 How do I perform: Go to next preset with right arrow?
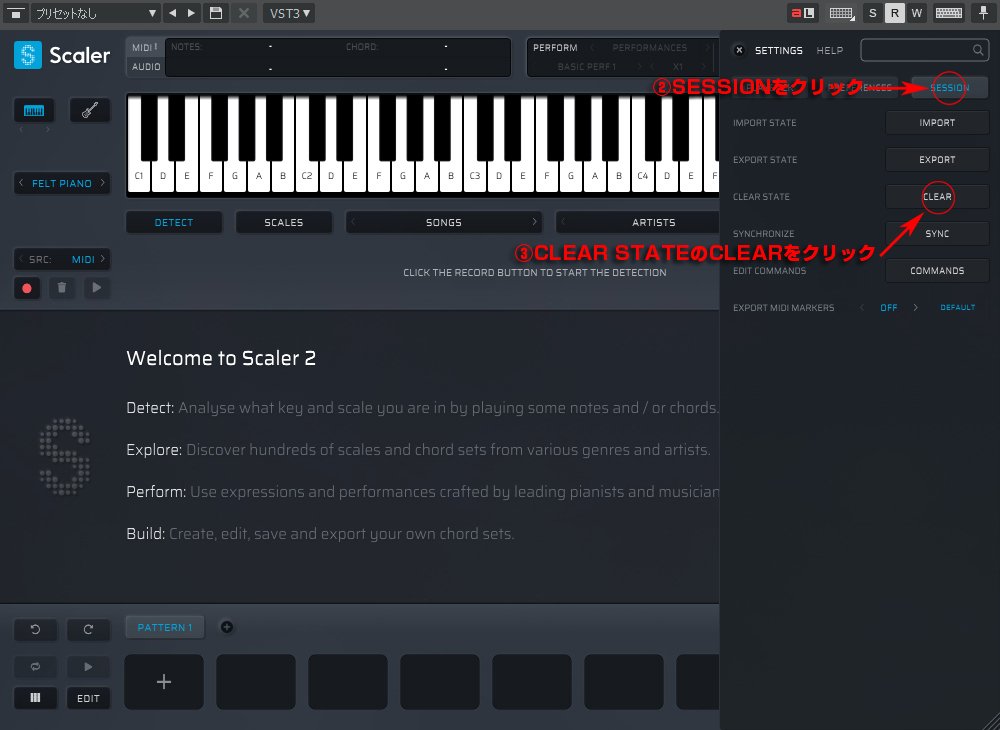click(191, 13)
